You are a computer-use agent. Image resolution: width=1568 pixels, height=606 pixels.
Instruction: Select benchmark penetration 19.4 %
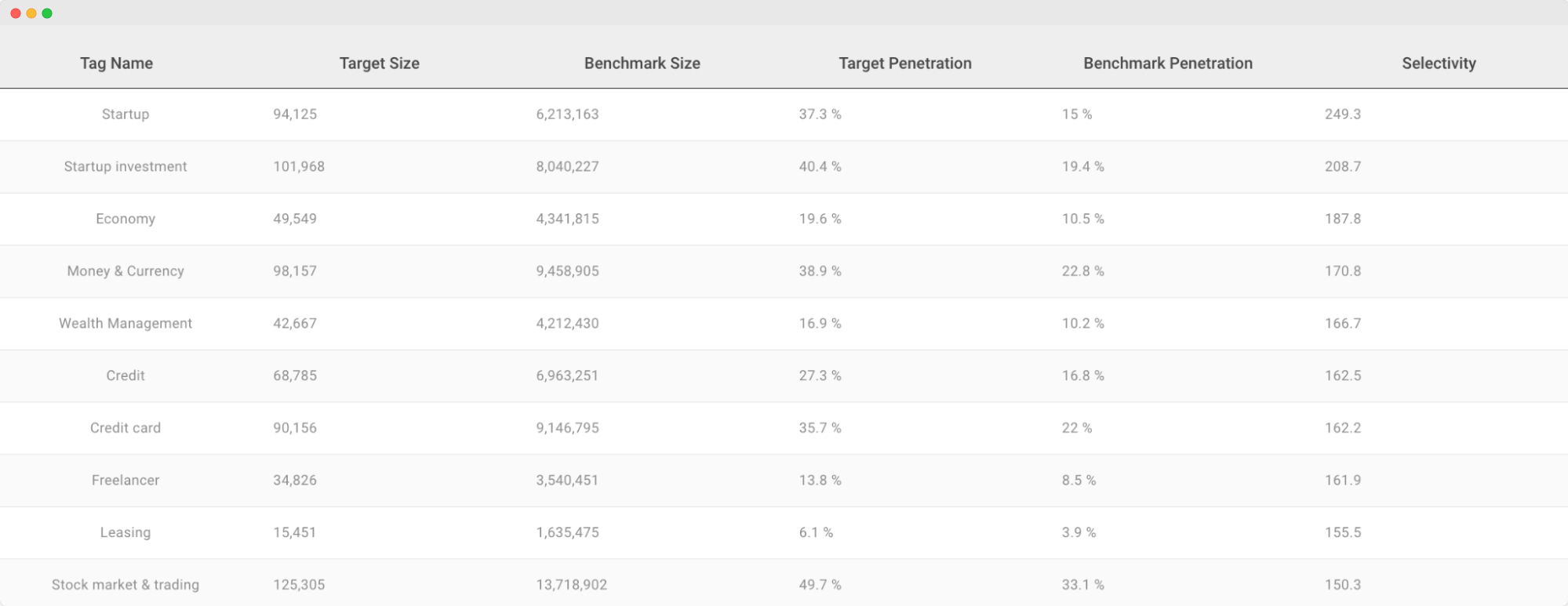tap(1082, 166)
